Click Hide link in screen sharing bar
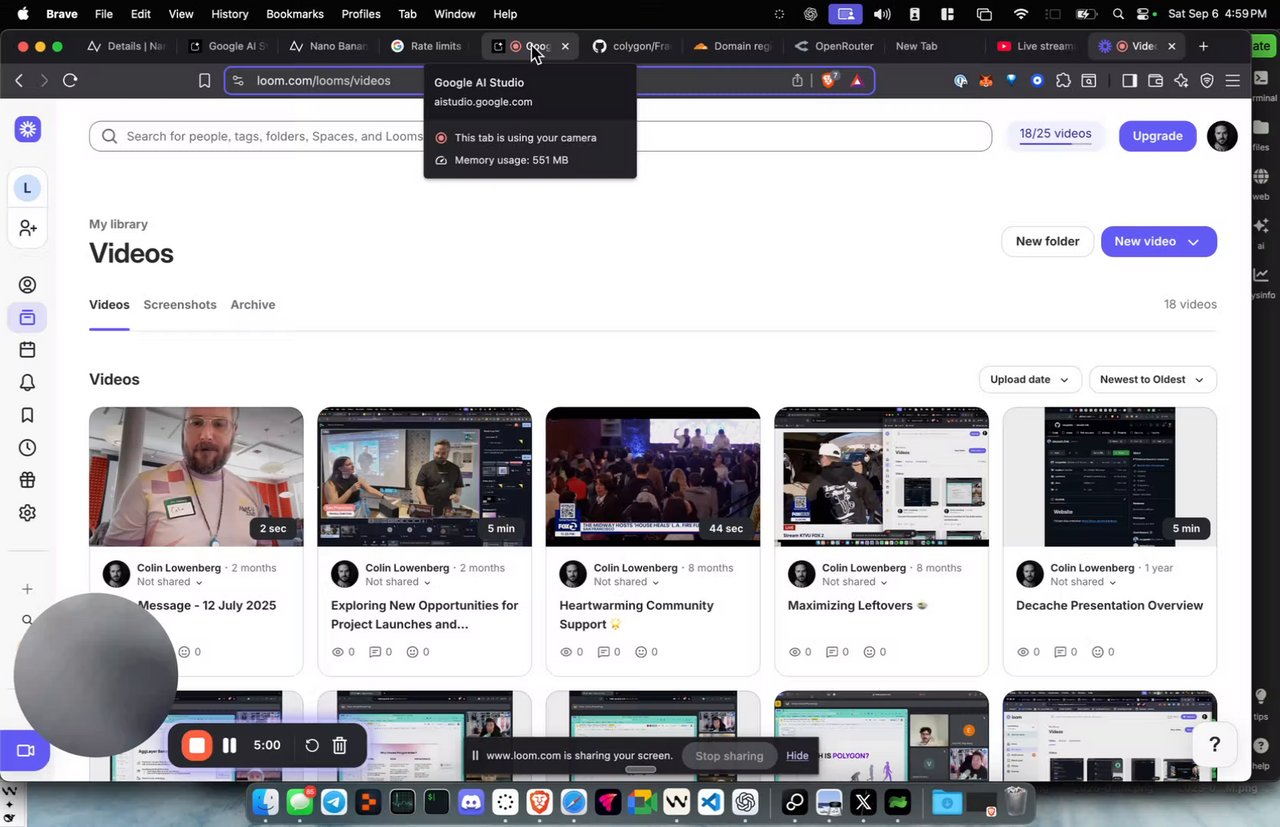This screenshot has height=827, width=1280. click(797, 756)
